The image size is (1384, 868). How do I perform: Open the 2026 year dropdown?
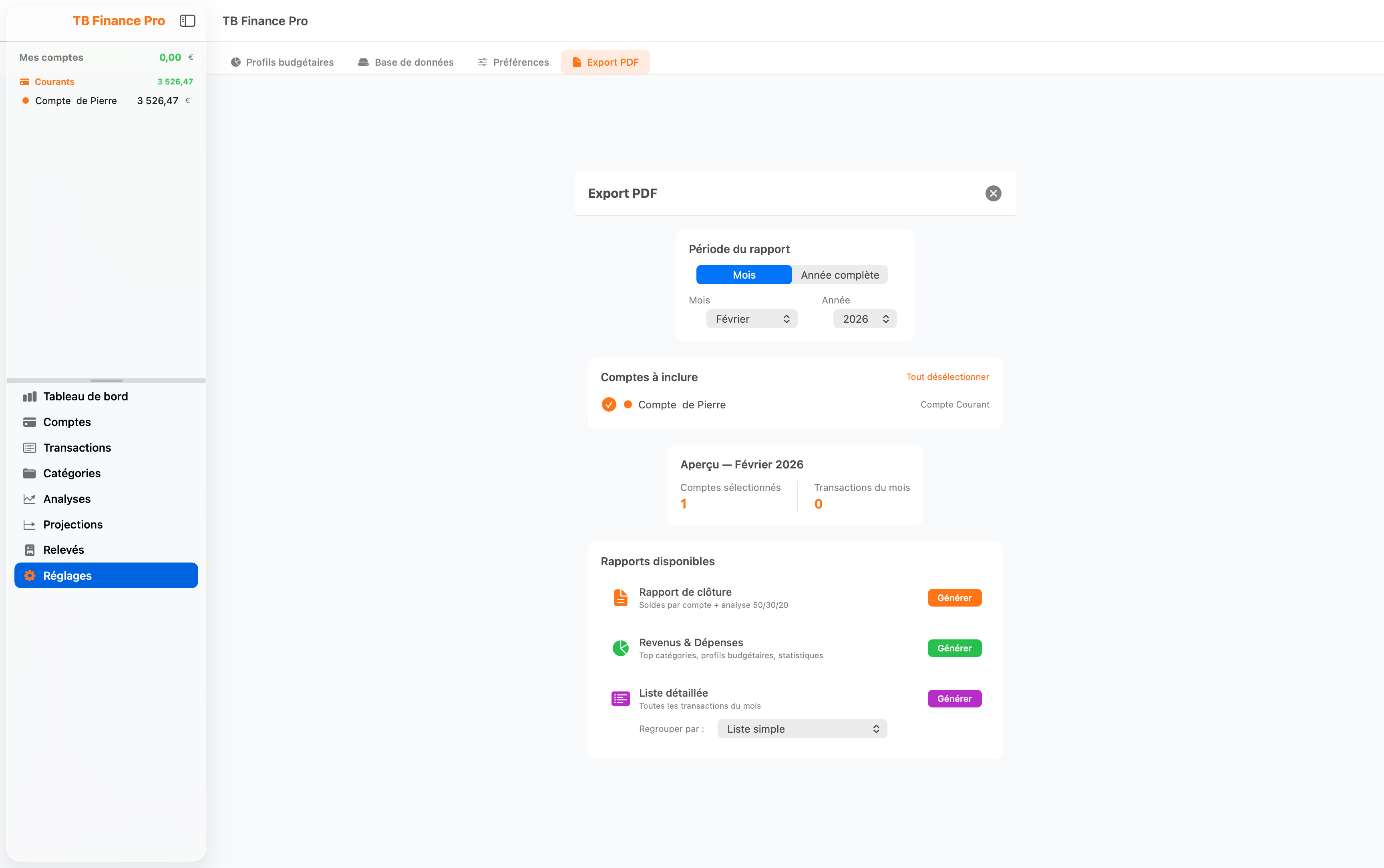pos(865,319)
